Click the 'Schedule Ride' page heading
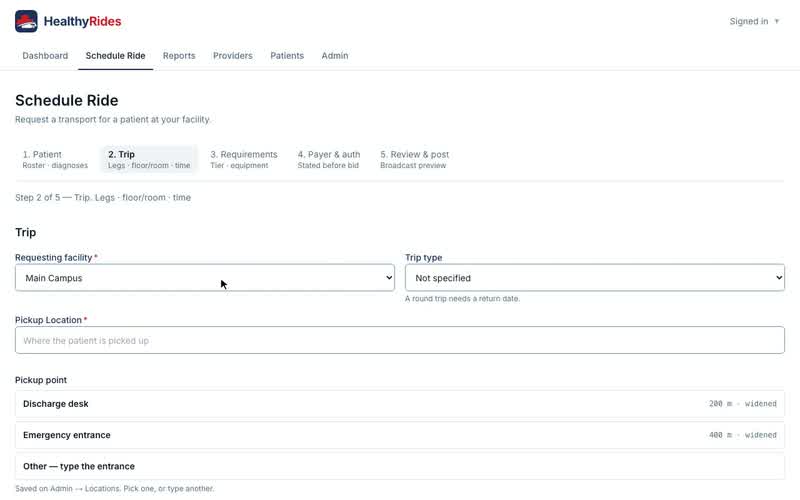The width and height of the screenshot is (800, 500). [66, 101]
